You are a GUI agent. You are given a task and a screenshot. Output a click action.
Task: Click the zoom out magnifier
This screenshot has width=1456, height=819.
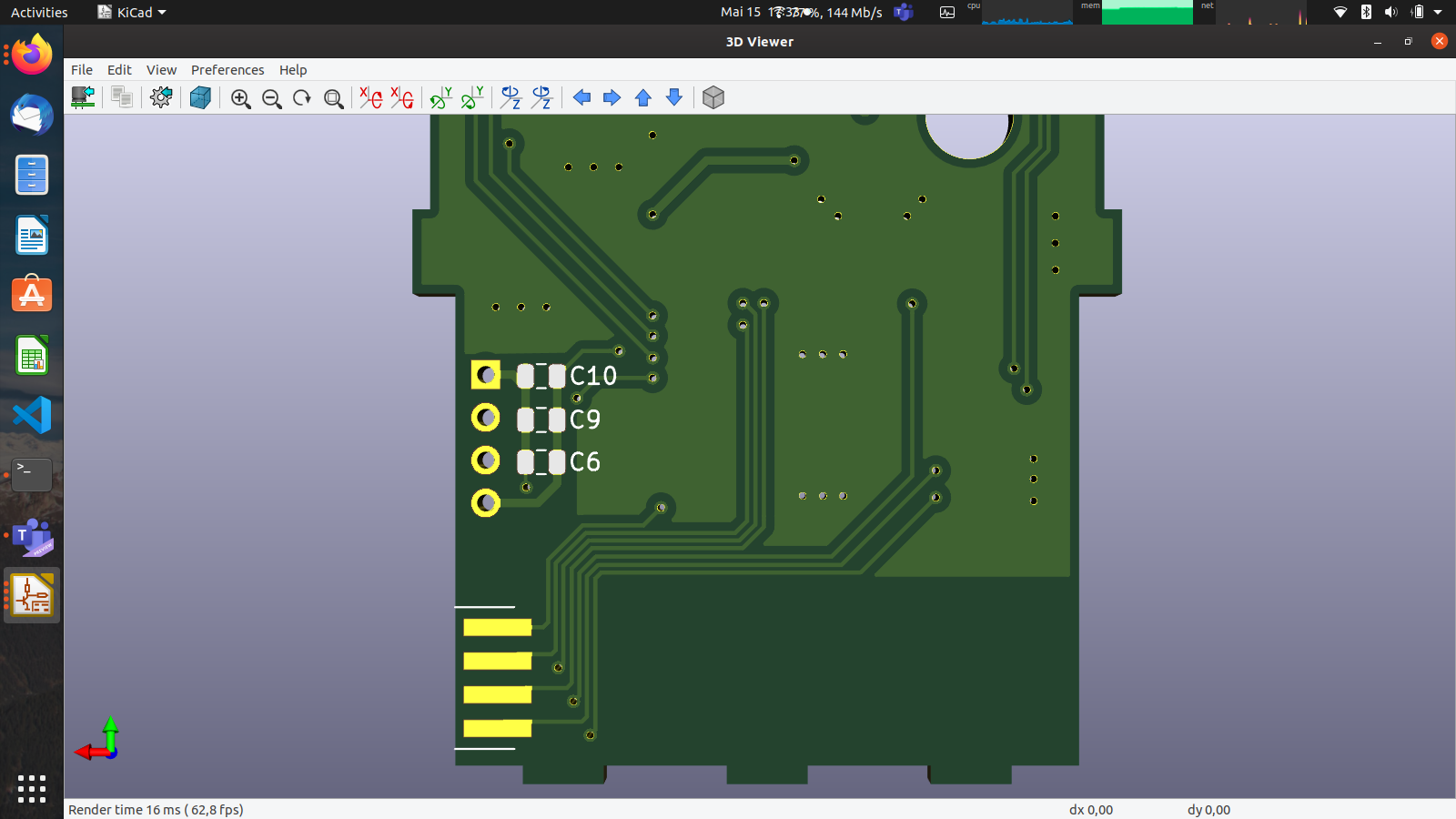(x=271, y=98)
